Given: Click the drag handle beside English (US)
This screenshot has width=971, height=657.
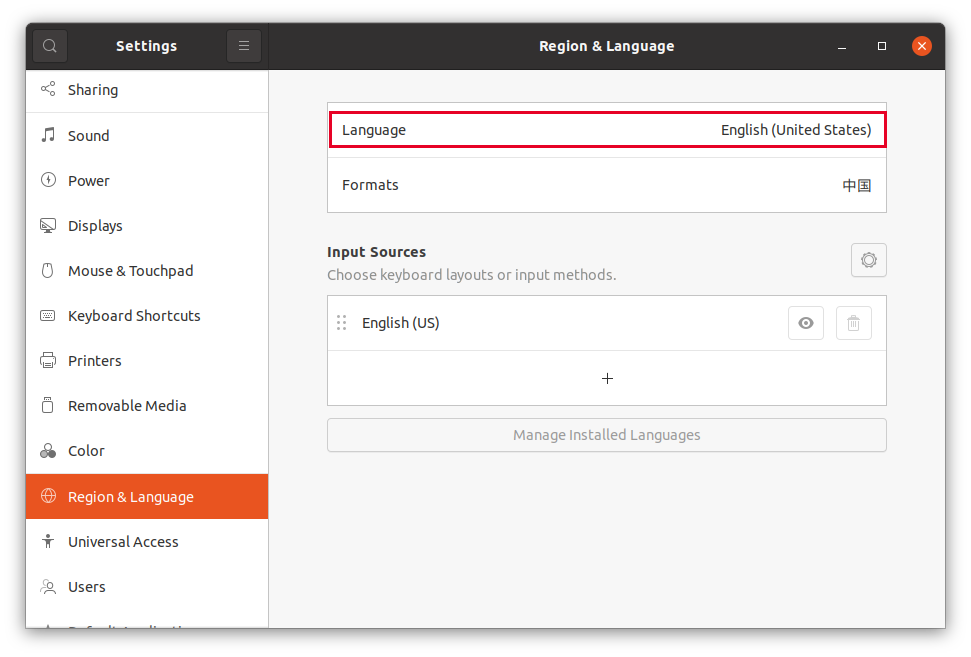Looking at the screenshot, I should [341, 322].
